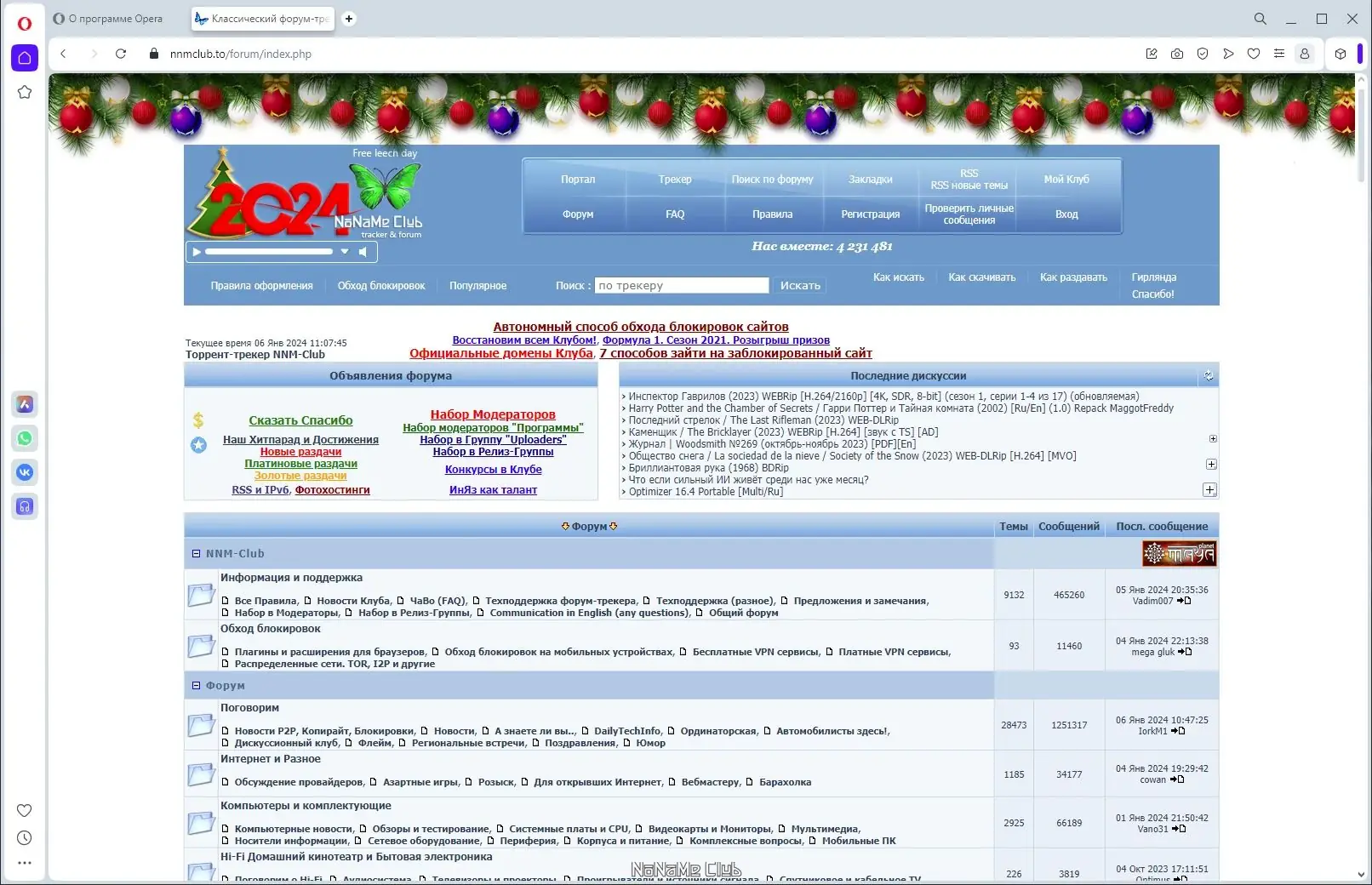1372x885 pixels.
Task: Go to last post by Vadim007
Action: click(x=1184, y=601)
